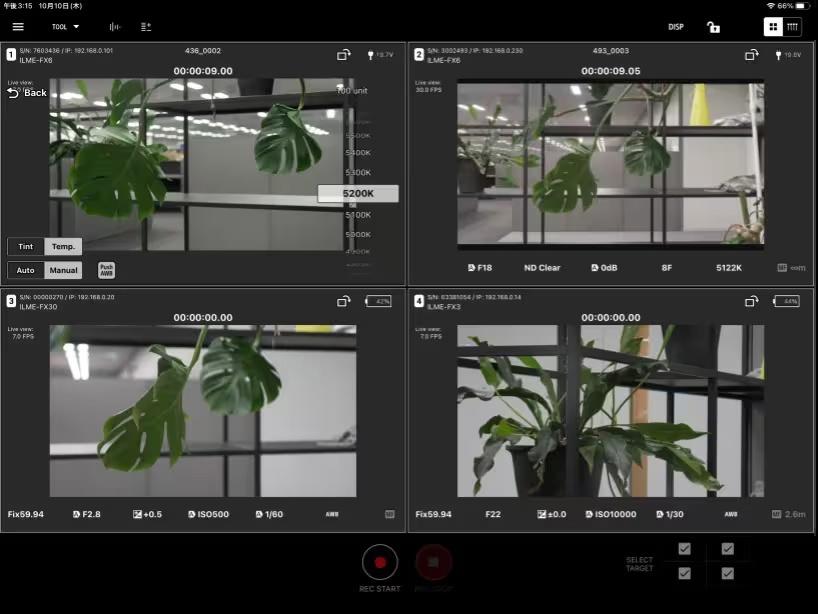Click camera 2 power voltage indicator

point(789,55)
